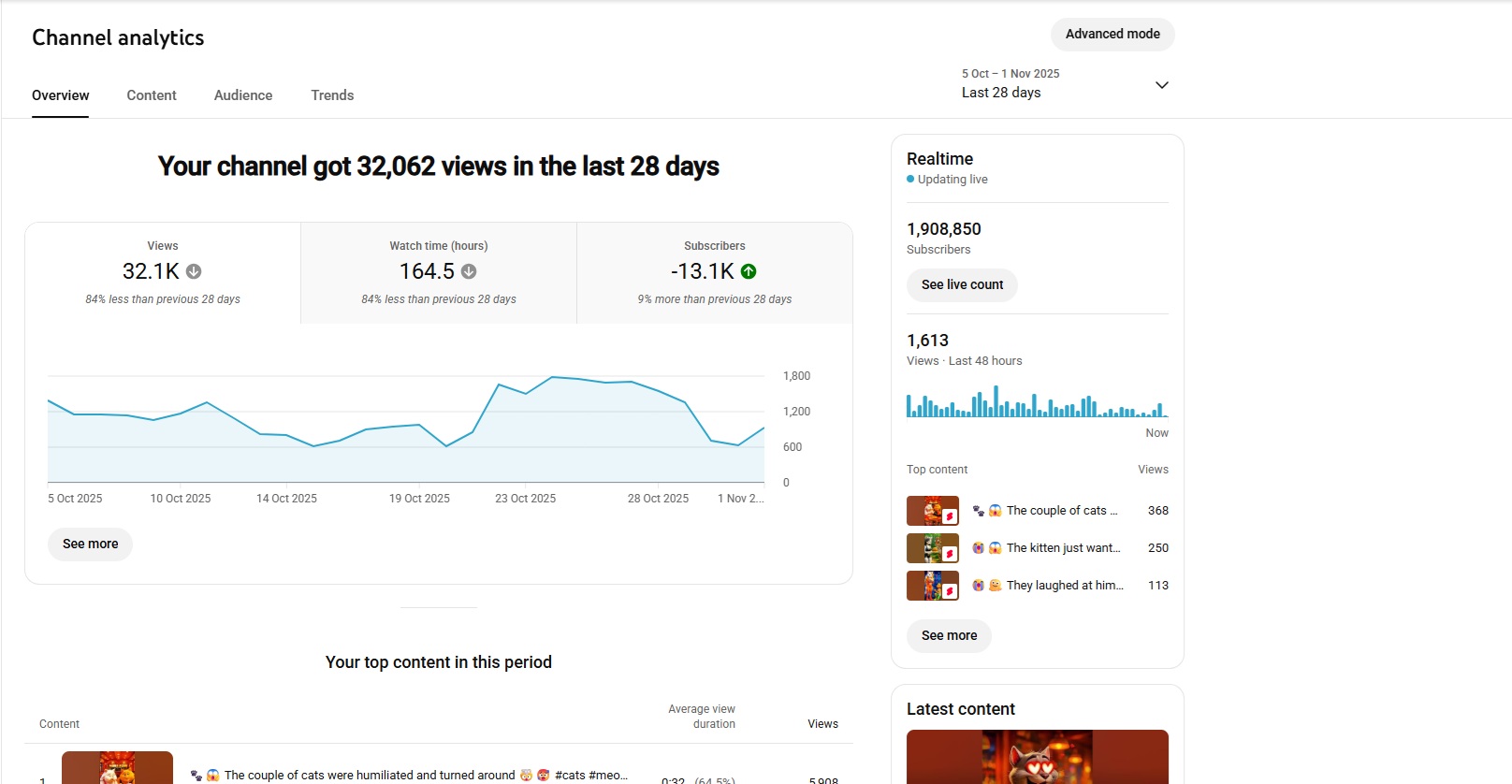1512x784 pixels.
Task: Click Shorts badge on 'They laughed at him' thumbnail
Action: (x=949, y=591)
